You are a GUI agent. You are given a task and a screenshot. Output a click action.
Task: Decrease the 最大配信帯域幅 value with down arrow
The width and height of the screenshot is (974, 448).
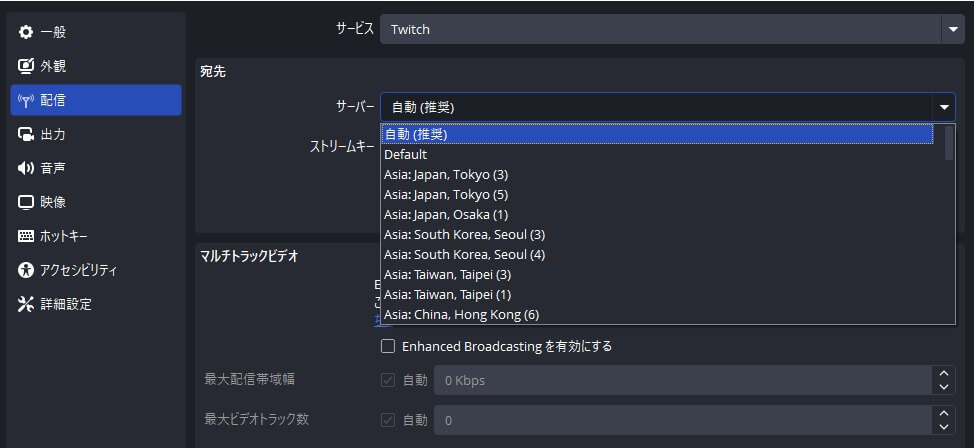944,387
